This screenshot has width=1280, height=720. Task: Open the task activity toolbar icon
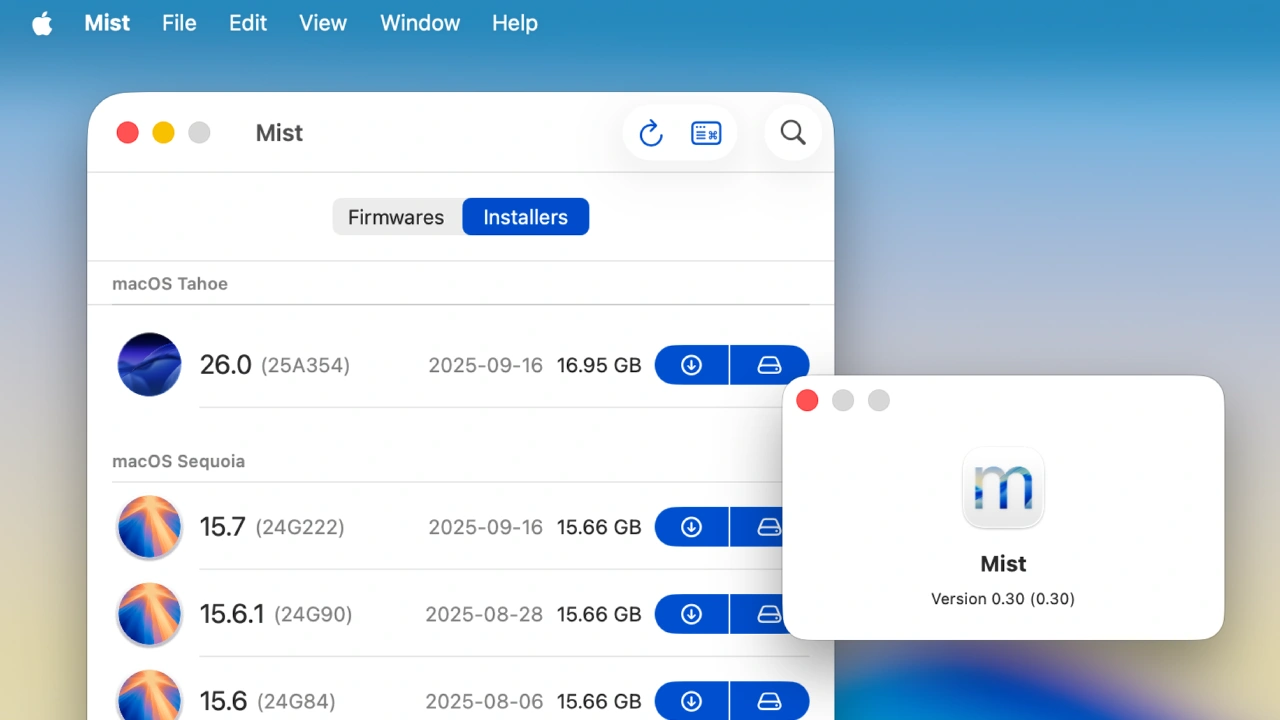click(x=706, y=132)
